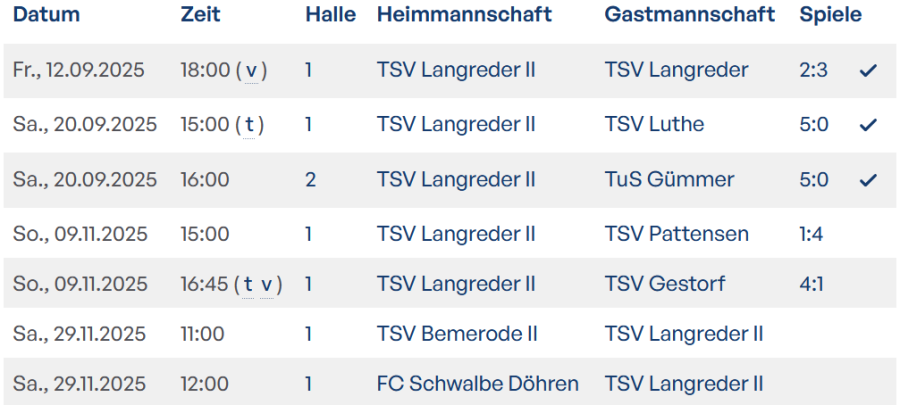
Task: Click the "v" marker beside 18:00
Action: pos(251,70)
